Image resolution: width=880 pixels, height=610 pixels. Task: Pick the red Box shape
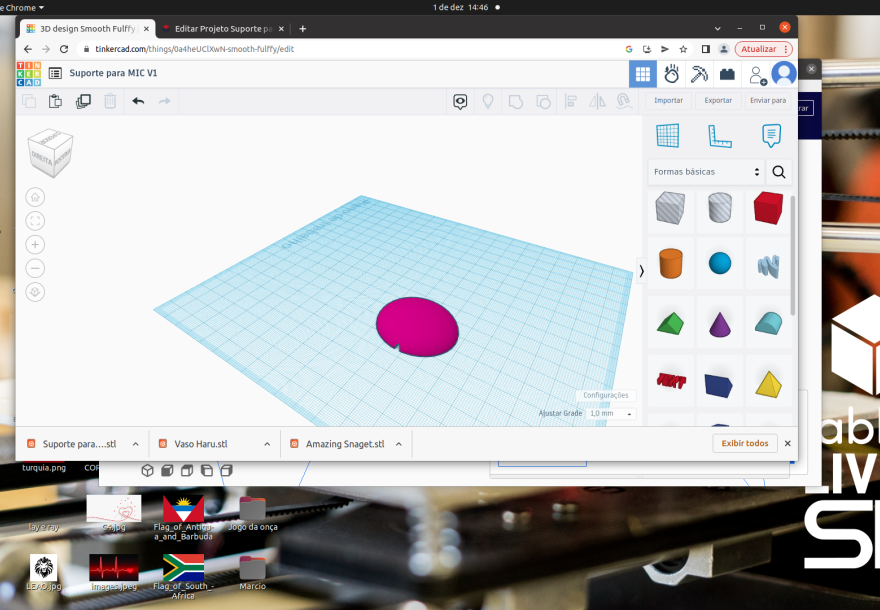coord(768,208)
